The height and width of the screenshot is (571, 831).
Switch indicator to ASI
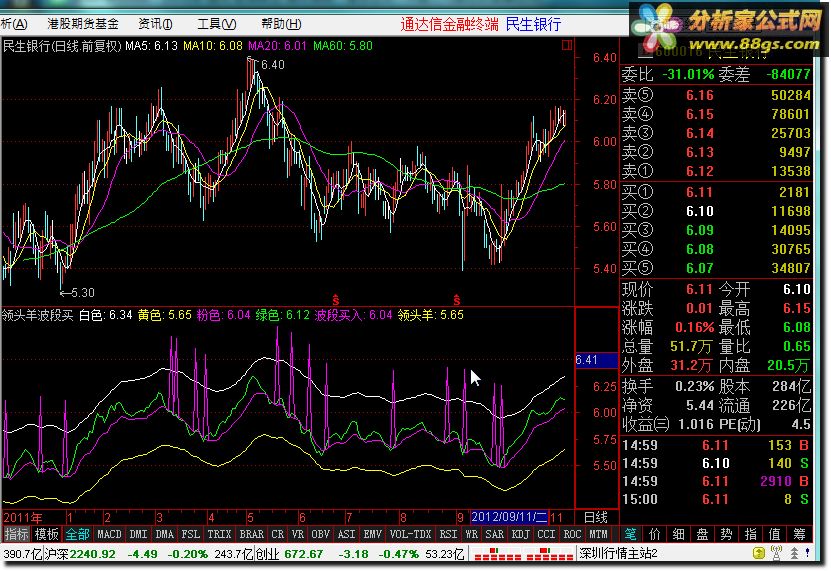(347, 534)
